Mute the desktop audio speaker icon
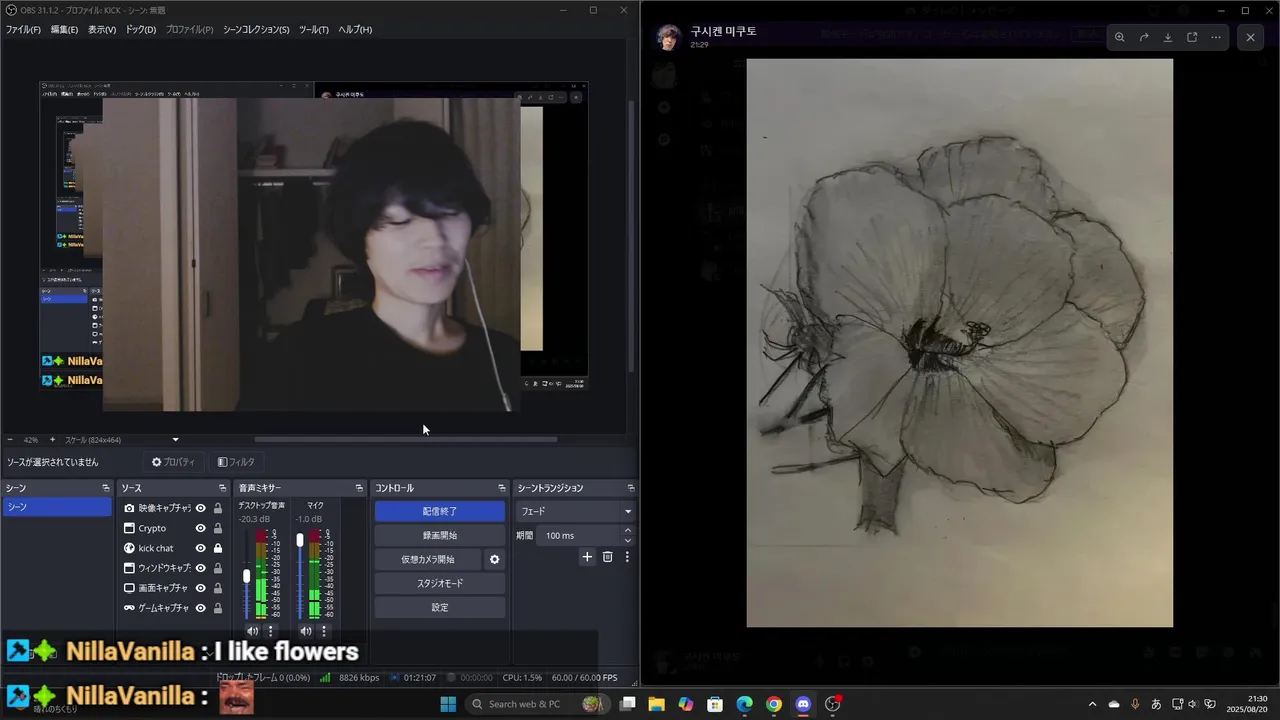 (x=252, y=631)
